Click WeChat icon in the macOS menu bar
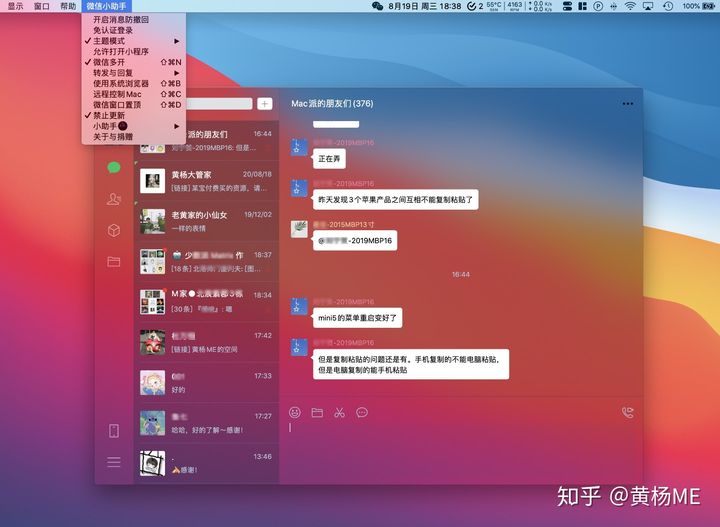This screenshot has width=720, height=527. coord(377,6)
